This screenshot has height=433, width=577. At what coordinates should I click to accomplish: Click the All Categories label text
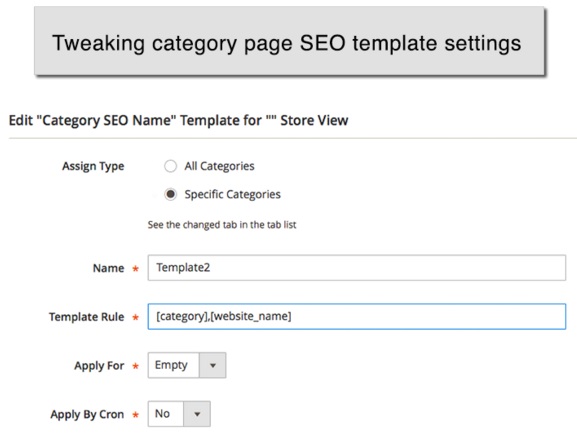click(x=219, y=166)
